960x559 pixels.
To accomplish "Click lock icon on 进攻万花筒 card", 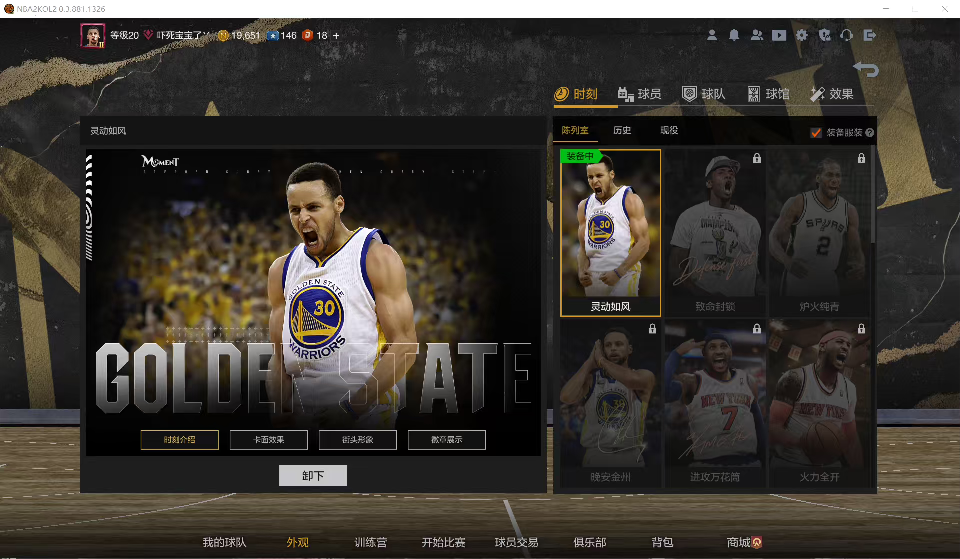I will pos(757,329).
